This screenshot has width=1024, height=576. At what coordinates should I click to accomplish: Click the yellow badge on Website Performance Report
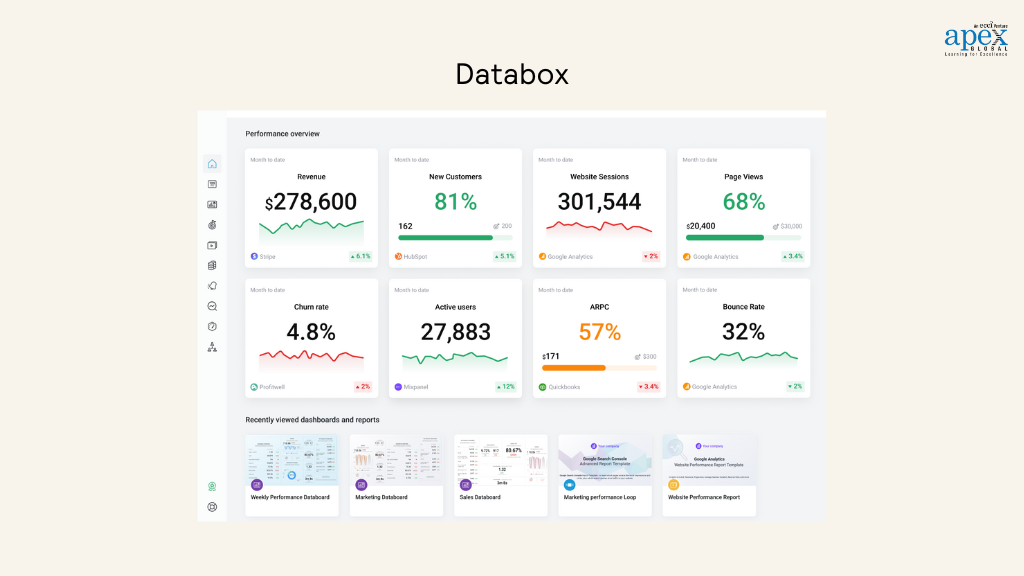click(x=673, y=485)
